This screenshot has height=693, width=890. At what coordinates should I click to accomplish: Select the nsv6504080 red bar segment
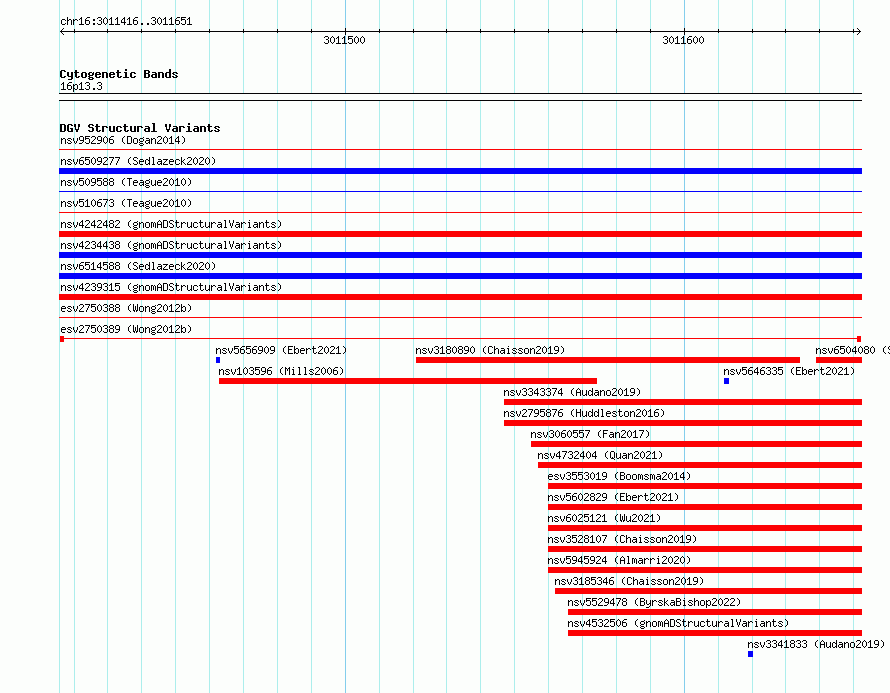(839, 360)
